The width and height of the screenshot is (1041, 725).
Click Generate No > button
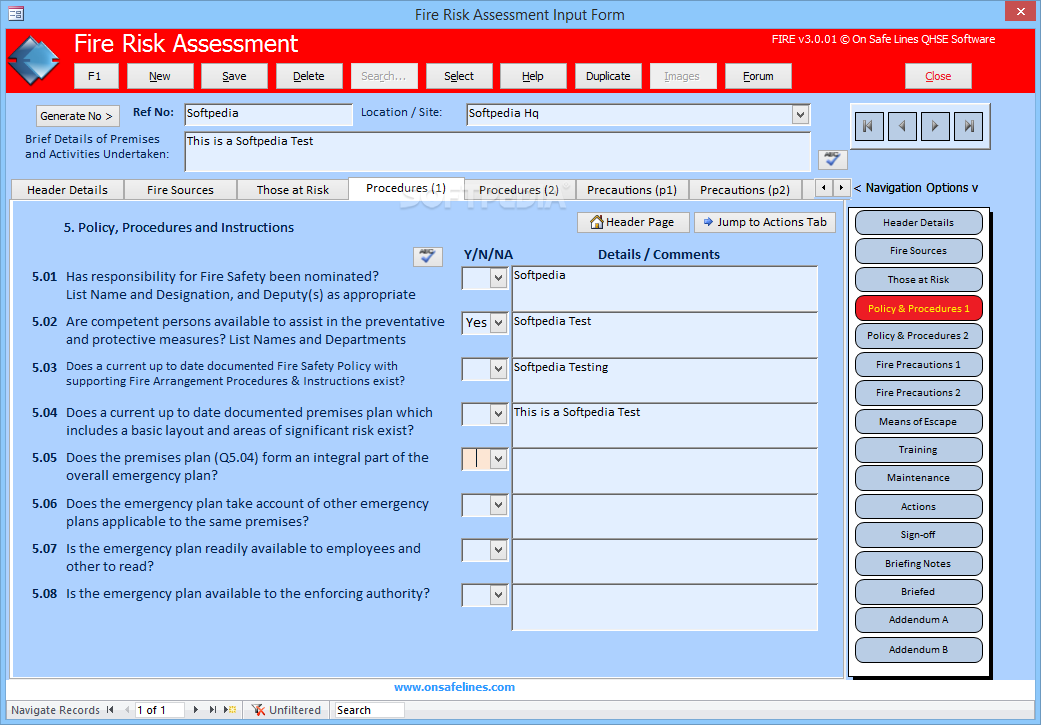coord(78,116)
